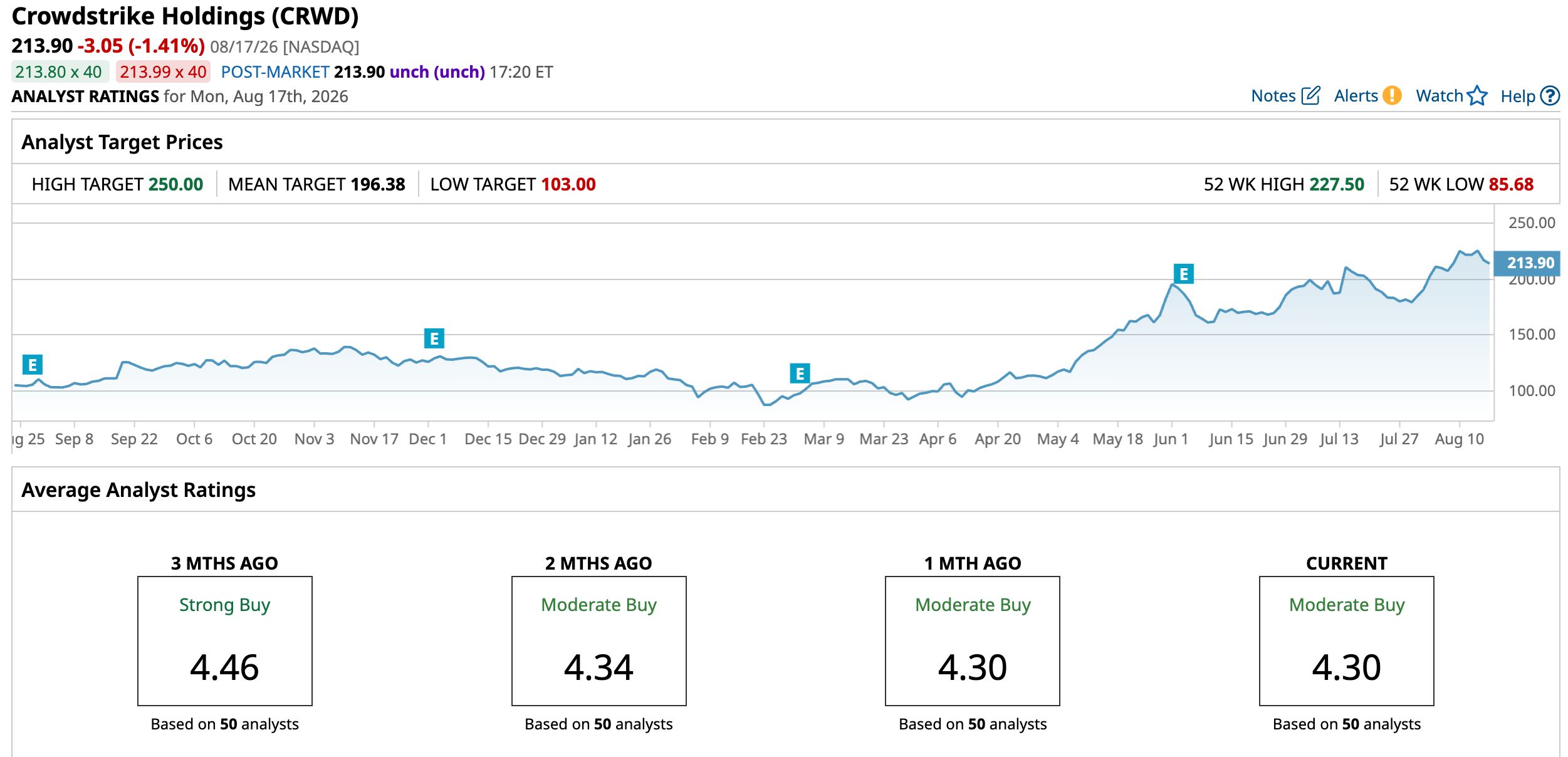Select the 4.46 rating score
This screenshot has height=757, width=1568.
point(224,667)
